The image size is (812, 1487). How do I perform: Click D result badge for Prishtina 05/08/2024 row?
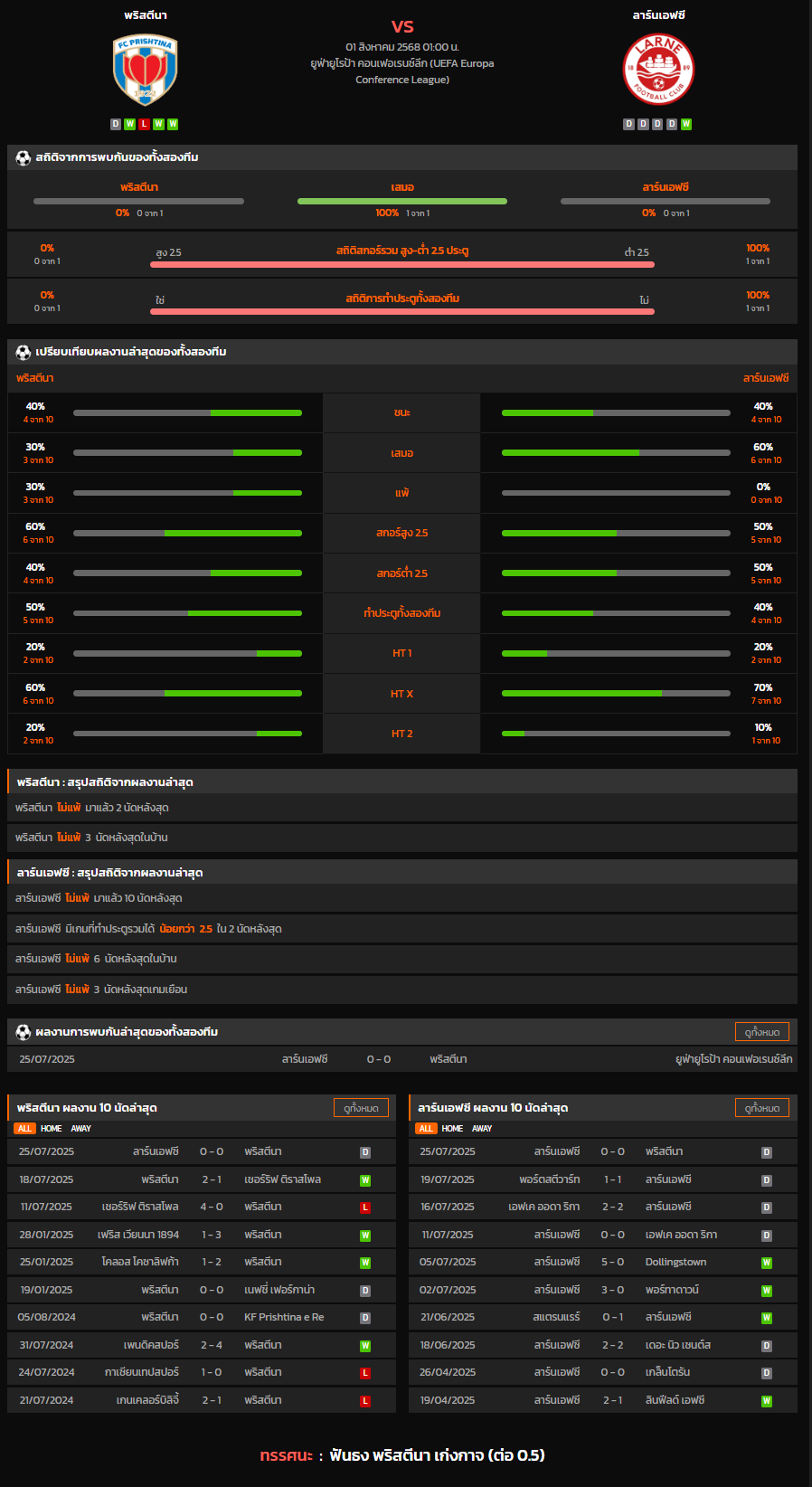(365, 1318)
